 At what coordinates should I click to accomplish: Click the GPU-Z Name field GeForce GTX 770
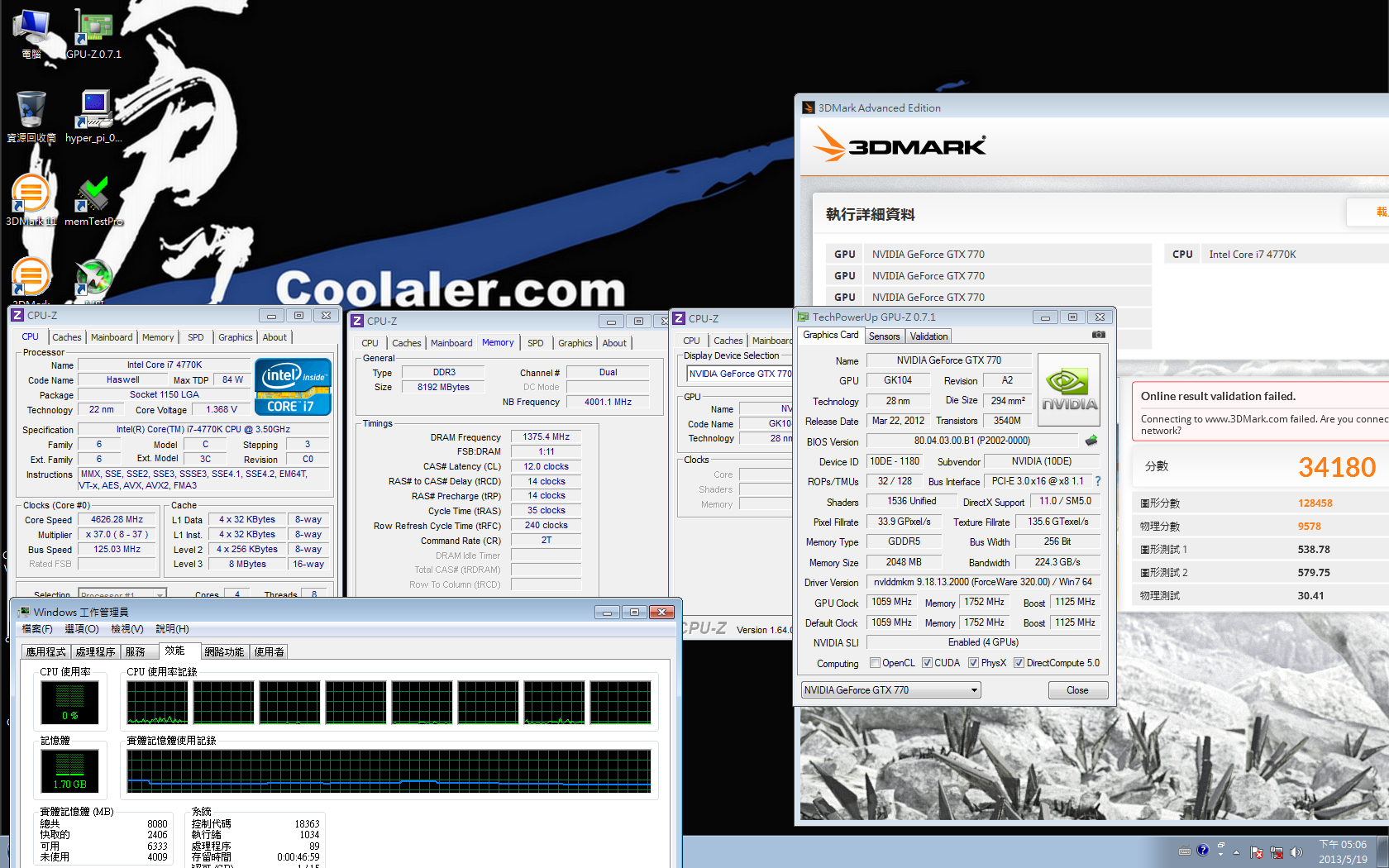click(x=948, y=360)
